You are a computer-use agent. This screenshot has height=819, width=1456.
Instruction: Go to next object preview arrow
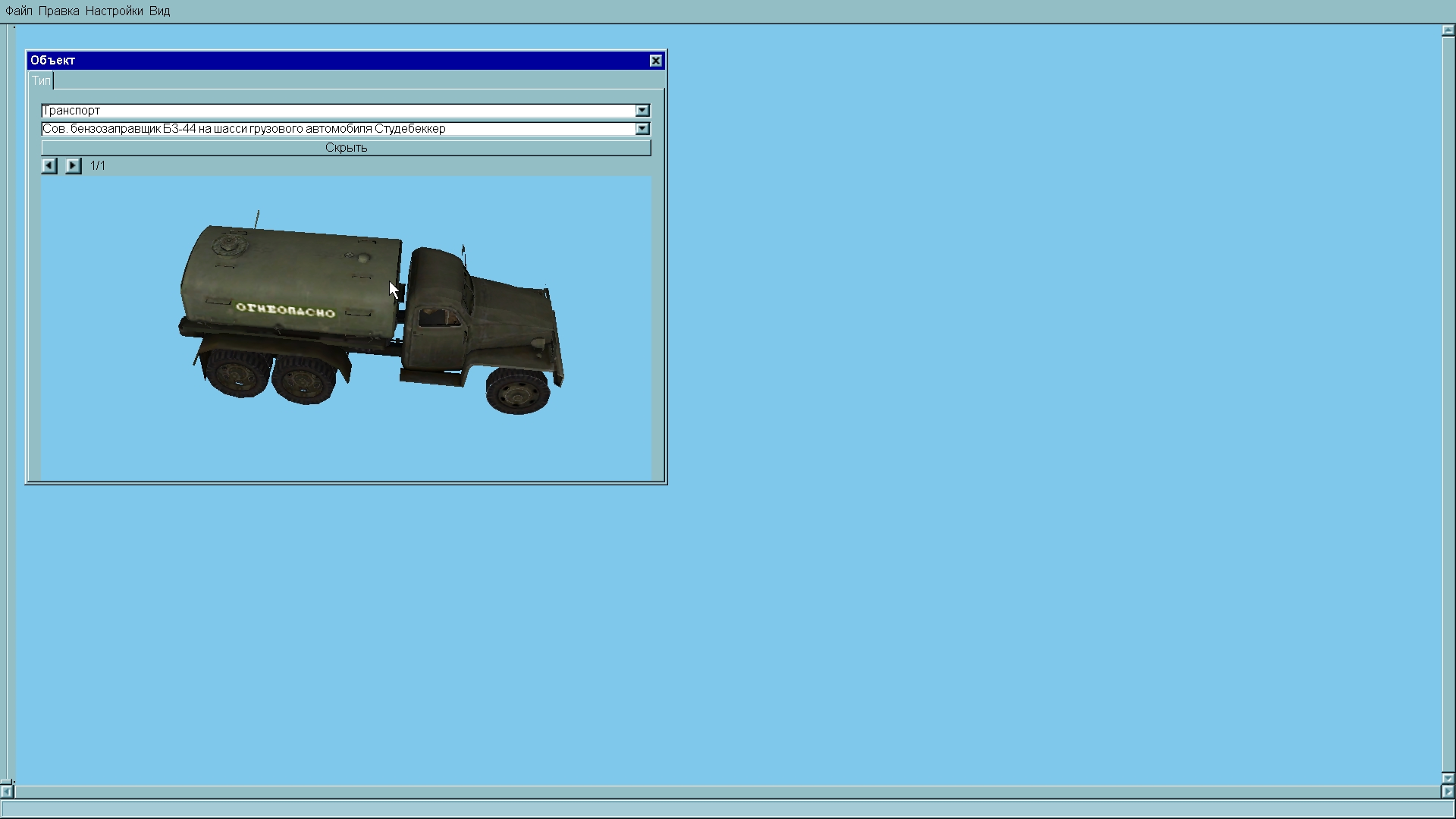[73, 165]
